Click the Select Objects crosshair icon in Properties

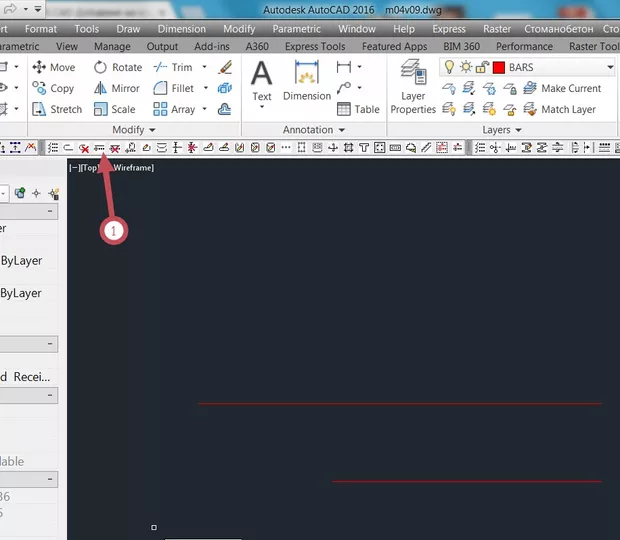[x=36, y=193]
